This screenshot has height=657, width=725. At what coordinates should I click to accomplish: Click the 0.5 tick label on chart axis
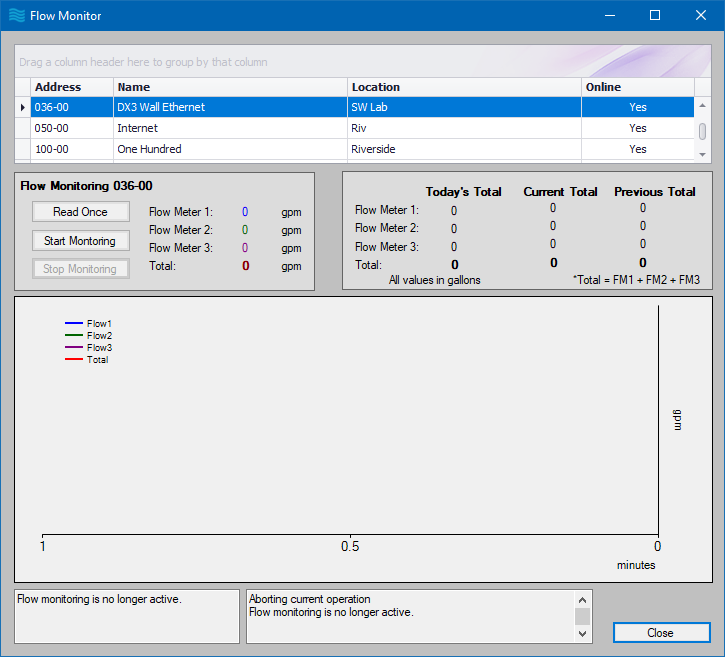coord(350,546)
